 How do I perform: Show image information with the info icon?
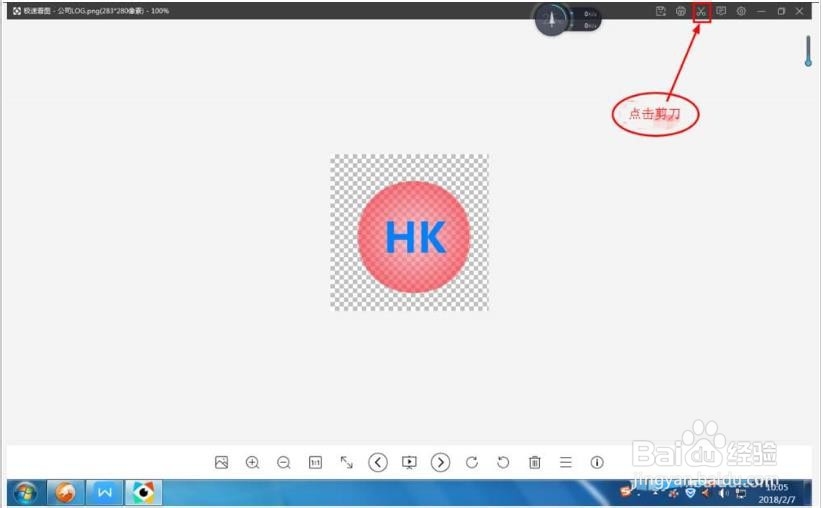pos(597,462)
